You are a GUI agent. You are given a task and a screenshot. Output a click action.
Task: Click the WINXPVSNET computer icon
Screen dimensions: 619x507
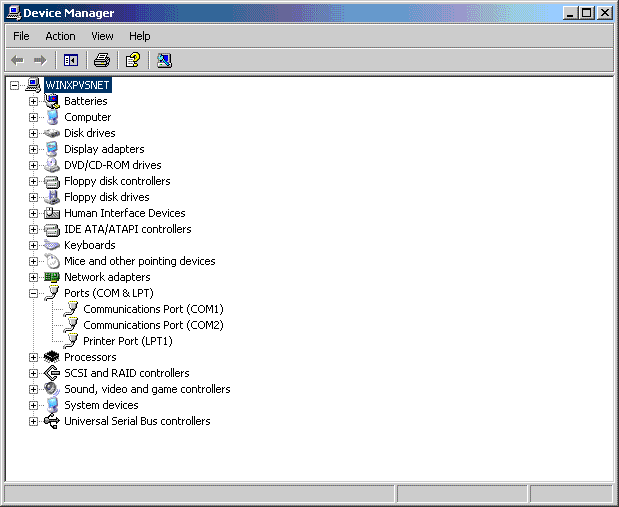(33, 85)
